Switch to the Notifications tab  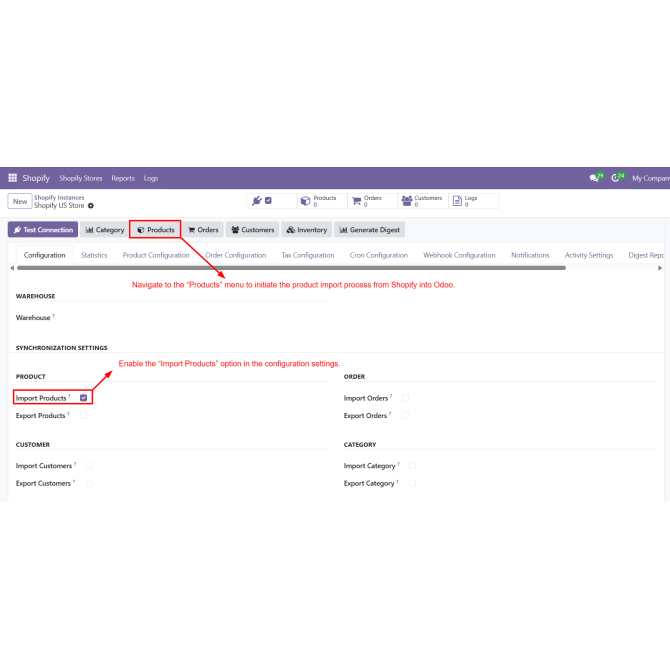click(x=530, y=255)
